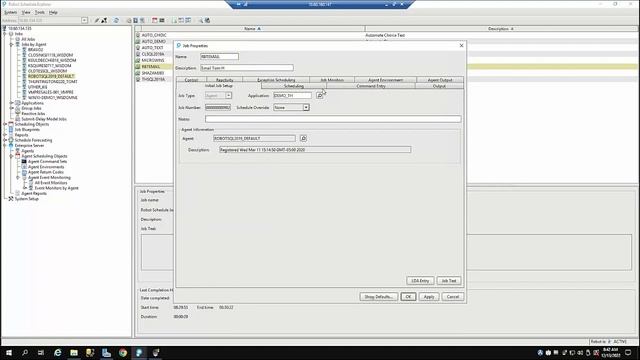The height and width of the screenshot is (360, 640).
Task: Switch to the Command Entry tab
Action: pyautogui.click(x=371, y=86)
